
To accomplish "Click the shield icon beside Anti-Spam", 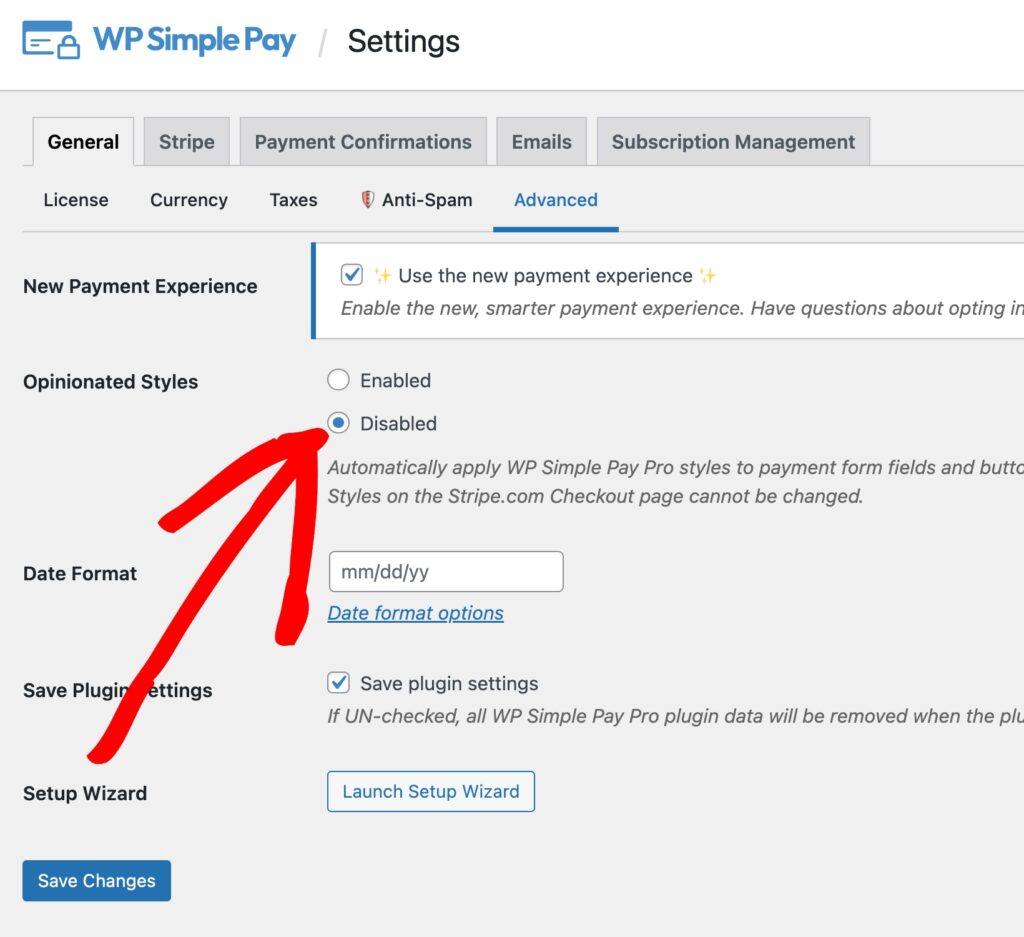I will pos(368,200).
